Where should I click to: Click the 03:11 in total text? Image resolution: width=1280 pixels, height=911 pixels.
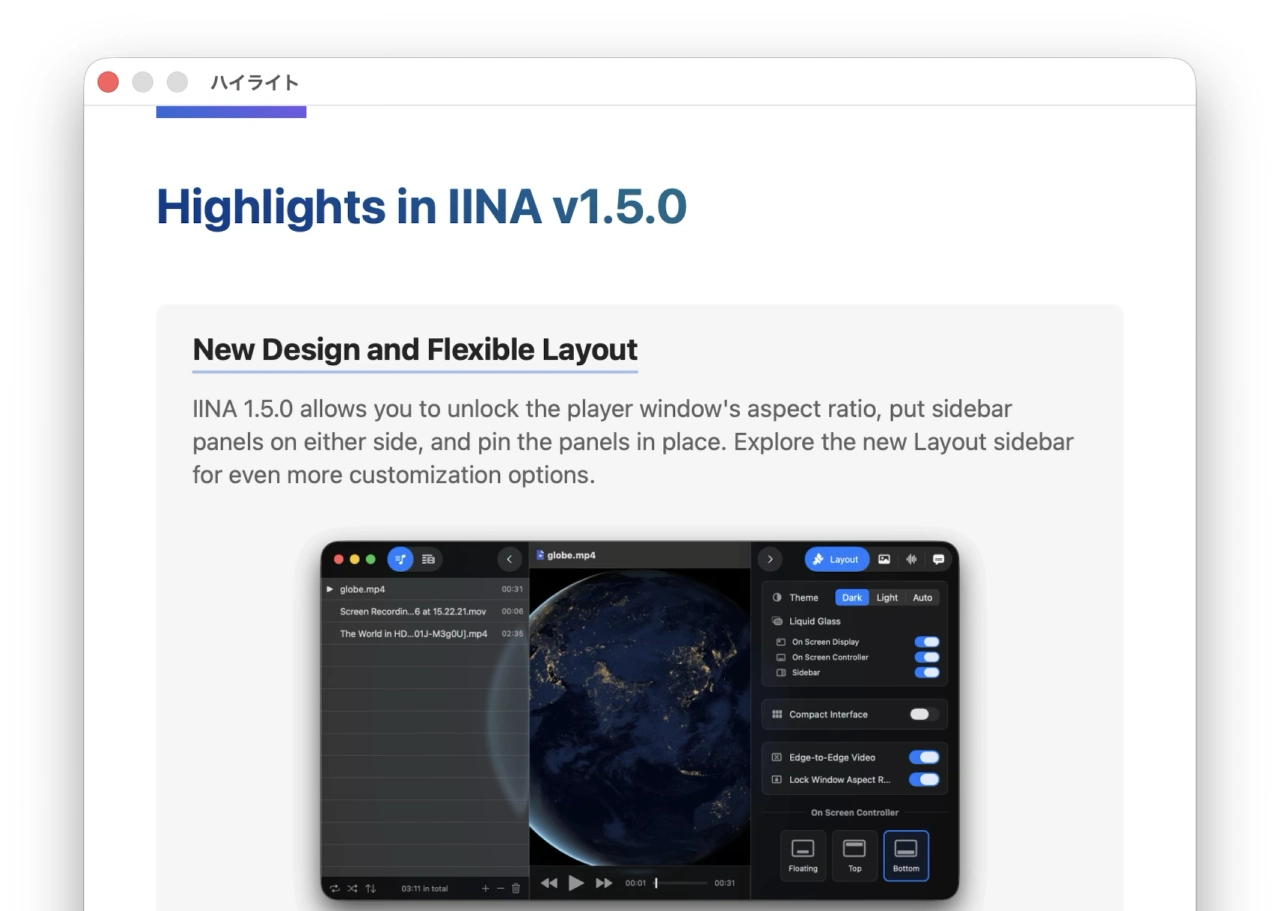[x=425, y=888]
